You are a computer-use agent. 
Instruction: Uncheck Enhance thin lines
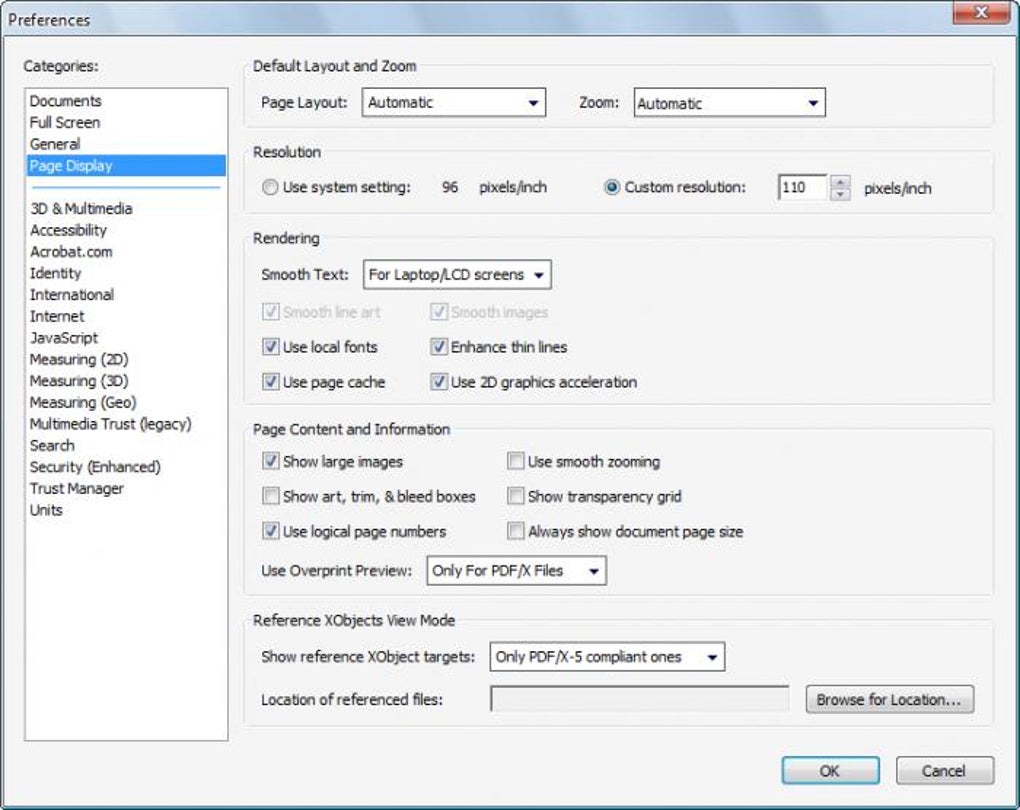point(438,347)
